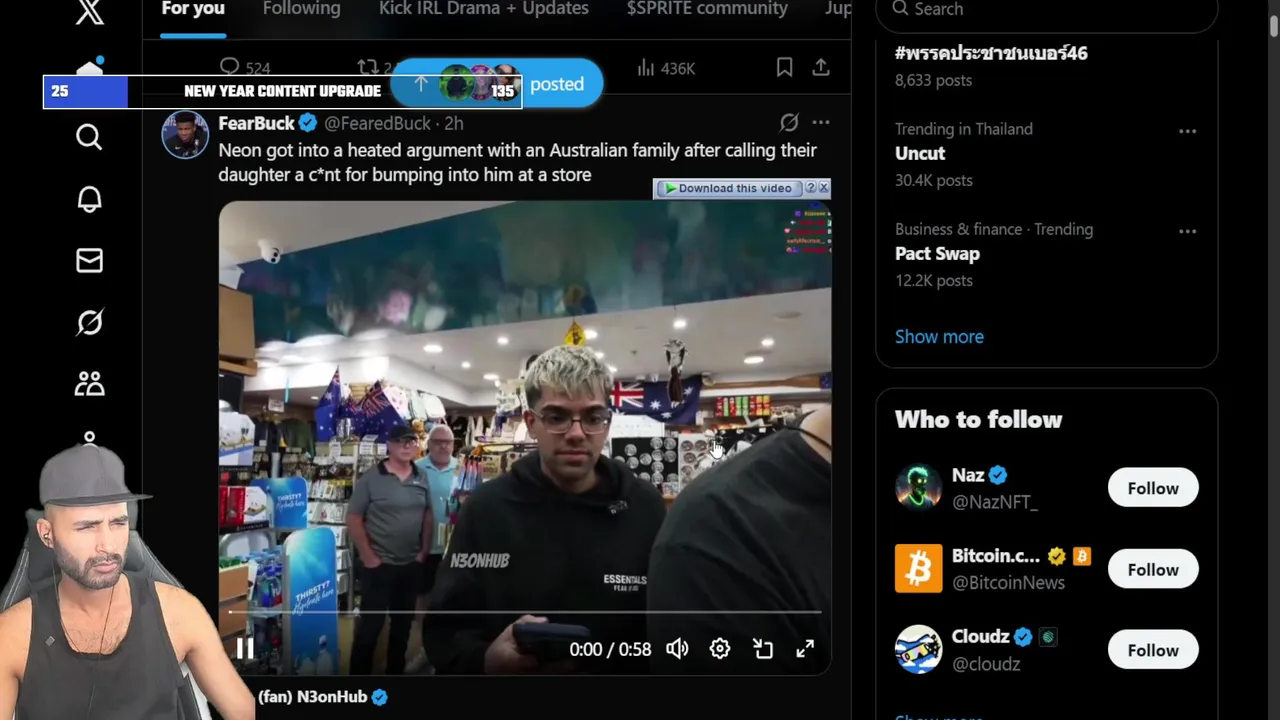1280x720 pixels.
Task: Click the Search input field
Action: pyautogui.click(x=1046, y=10)
